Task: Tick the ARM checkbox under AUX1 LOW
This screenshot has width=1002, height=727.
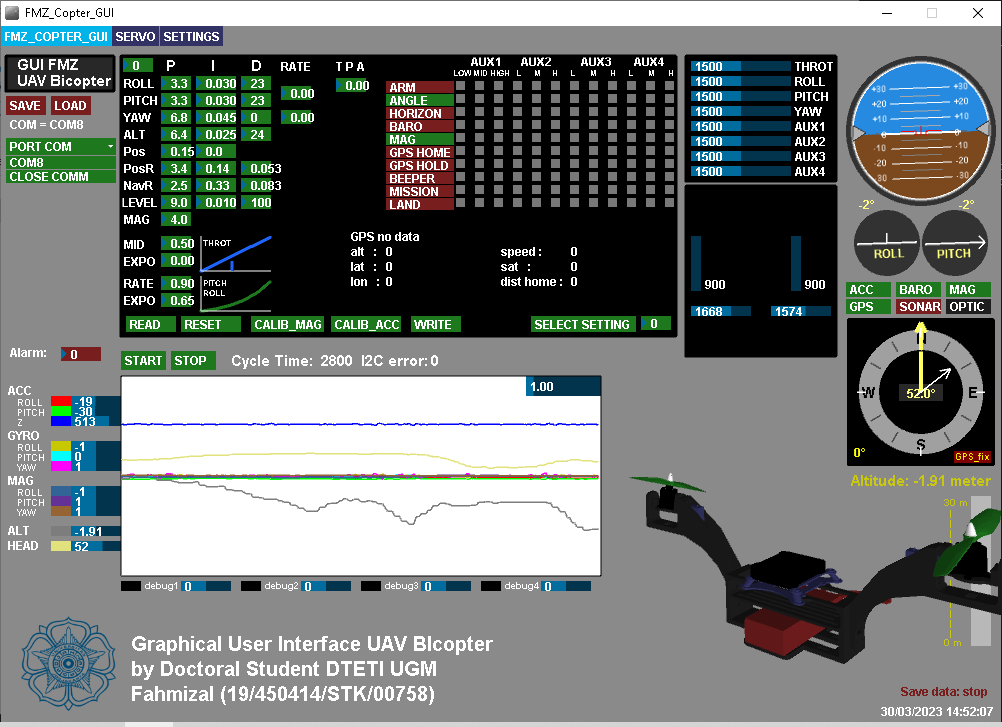Action: 461,87
